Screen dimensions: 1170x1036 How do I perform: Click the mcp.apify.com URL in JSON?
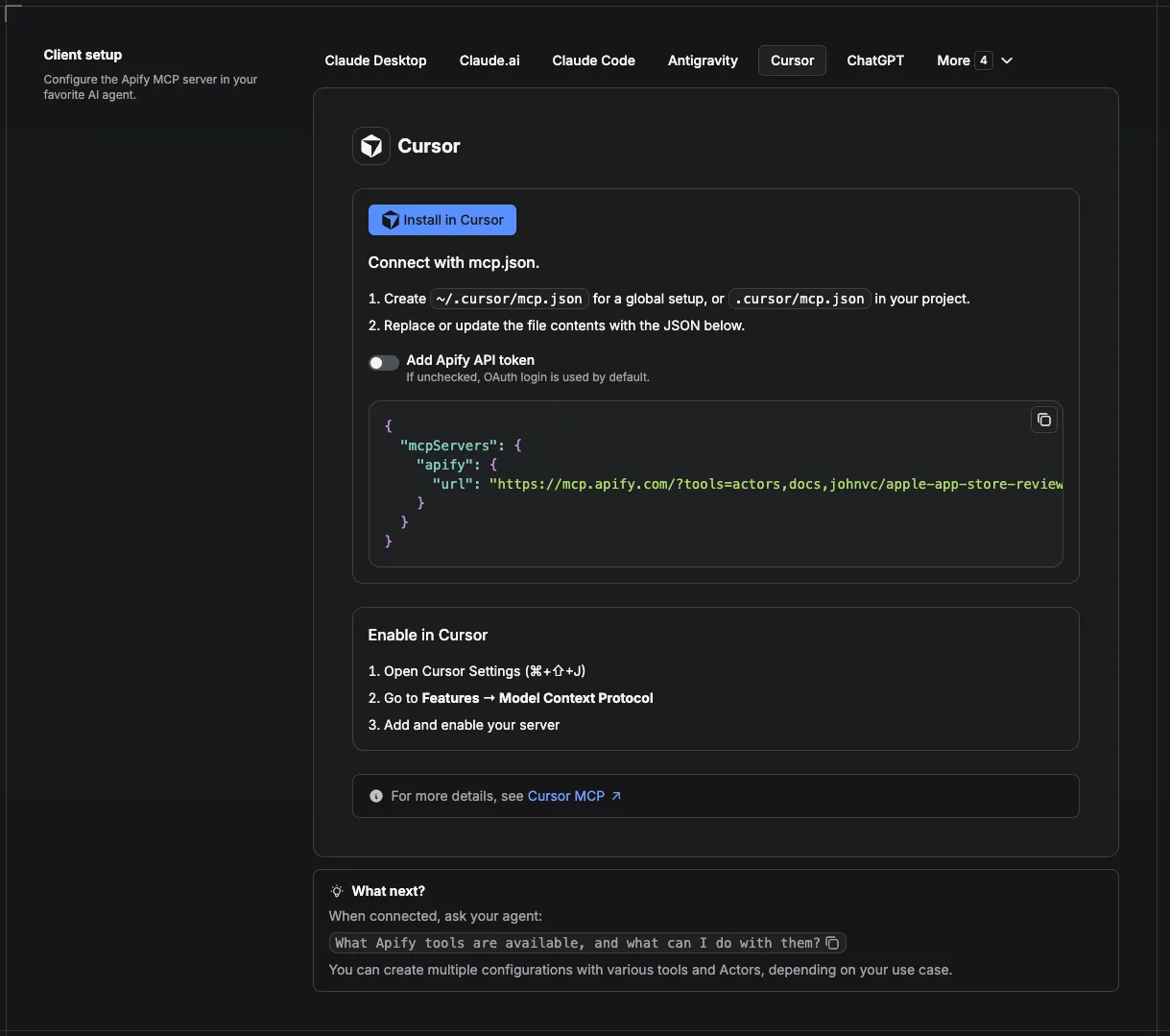click(x=776, y=484)
